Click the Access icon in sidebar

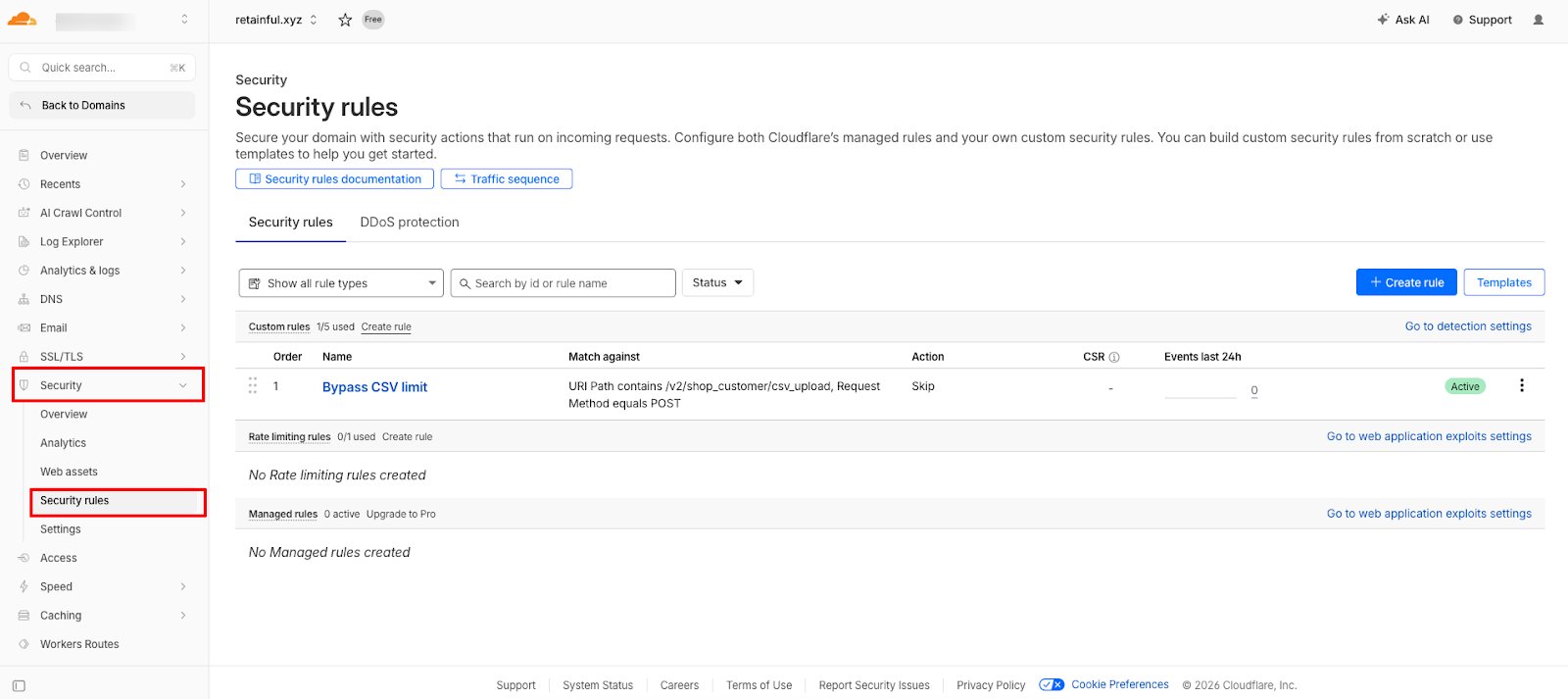point(24,558)
